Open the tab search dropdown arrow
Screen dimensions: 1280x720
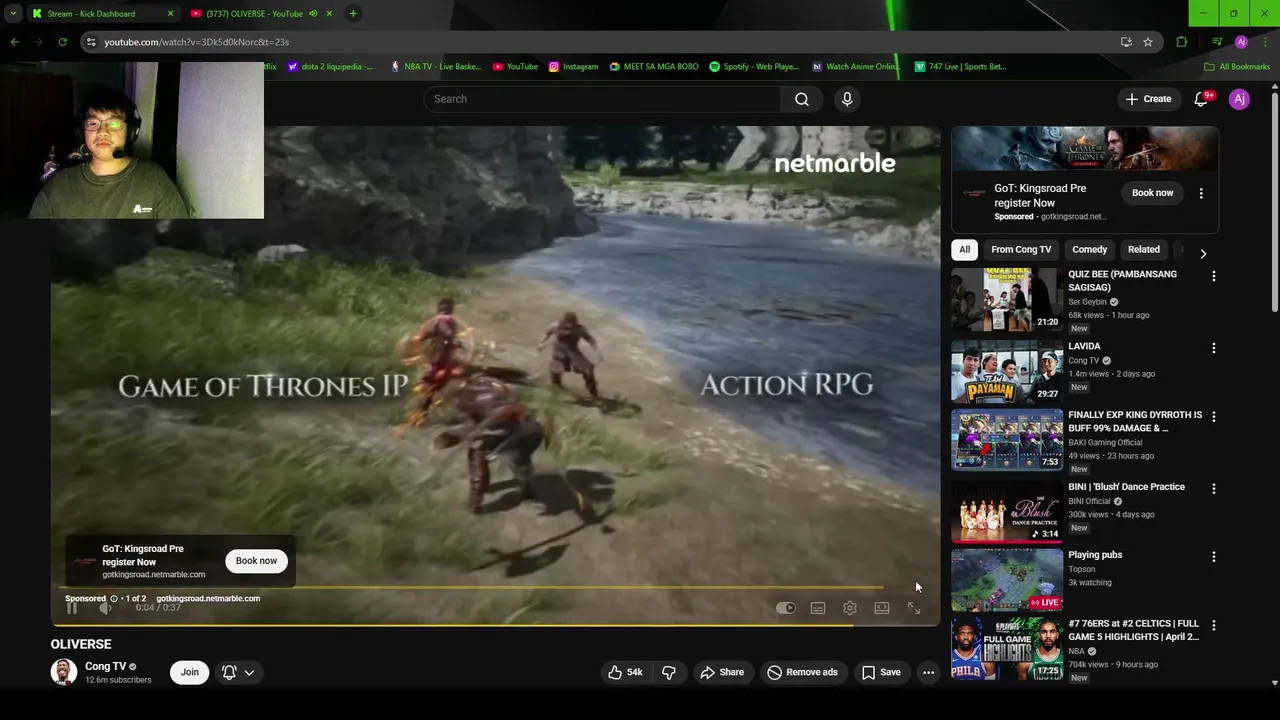click(x=13, y=14)
